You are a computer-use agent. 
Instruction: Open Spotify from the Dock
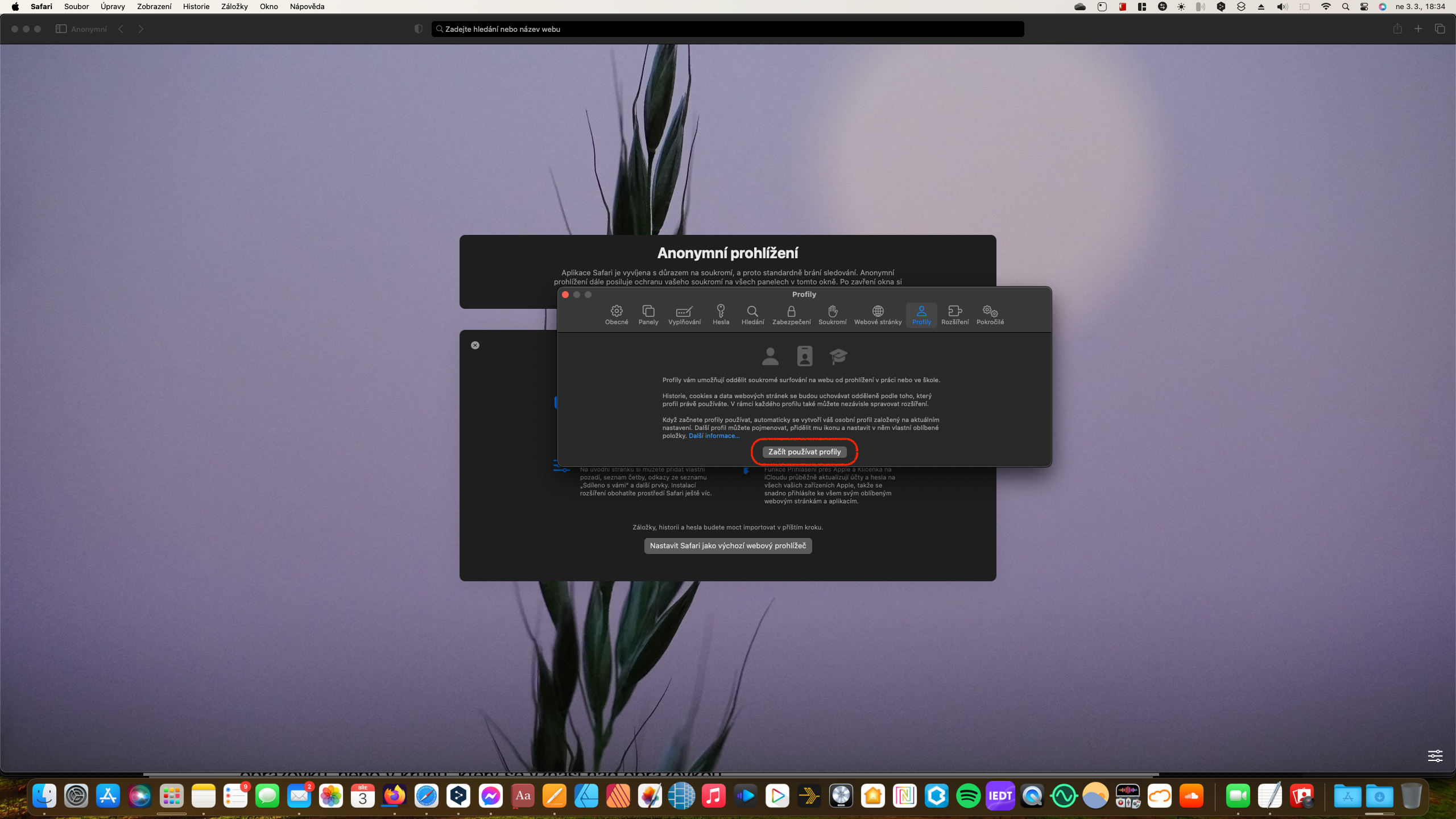tap(968, 796)
